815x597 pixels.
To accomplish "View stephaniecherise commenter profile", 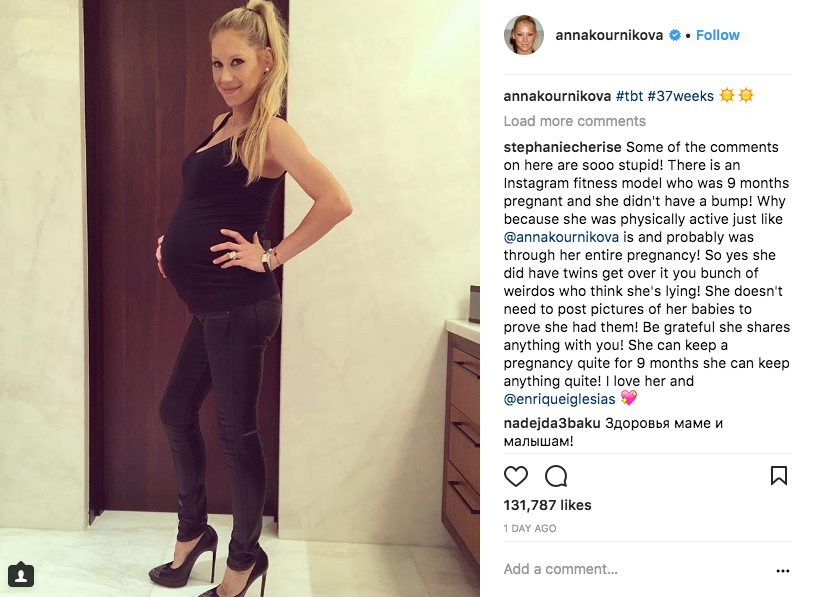I will click(562, 147).
